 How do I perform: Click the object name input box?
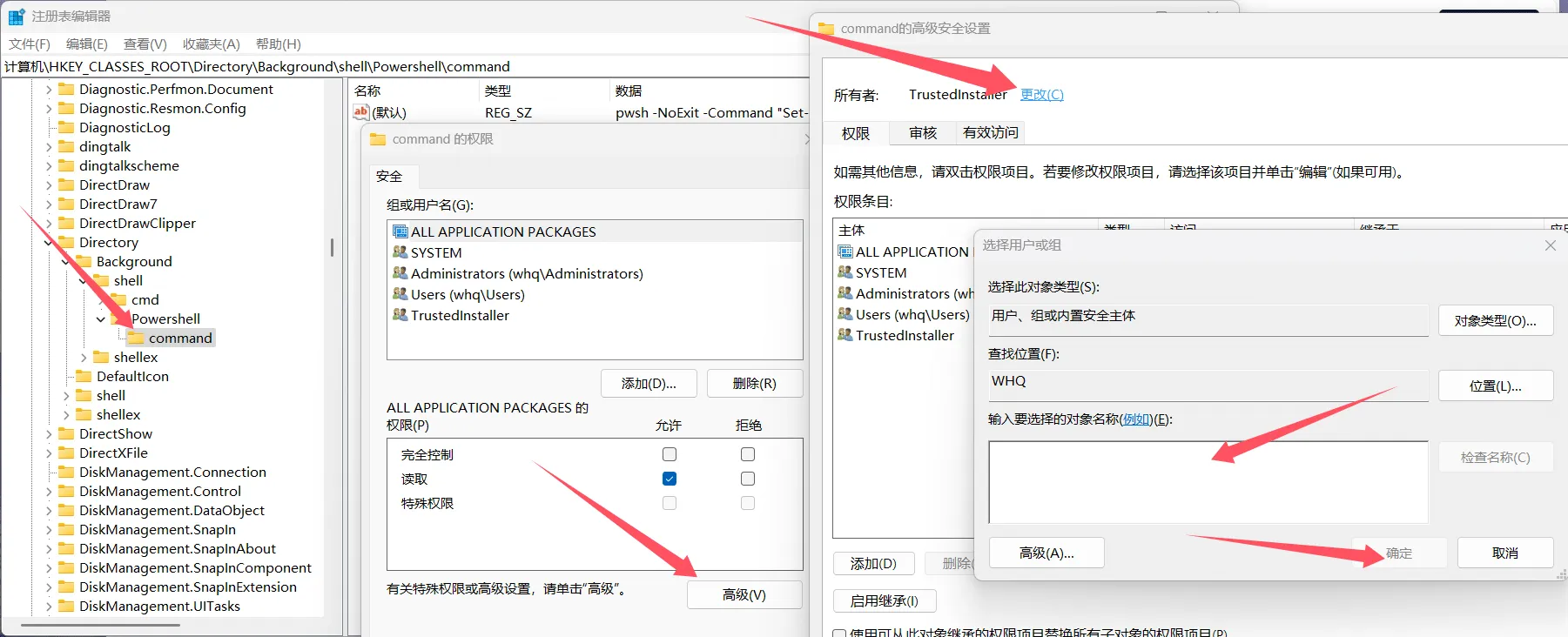pyautogui.click(x=1208, y=482)
